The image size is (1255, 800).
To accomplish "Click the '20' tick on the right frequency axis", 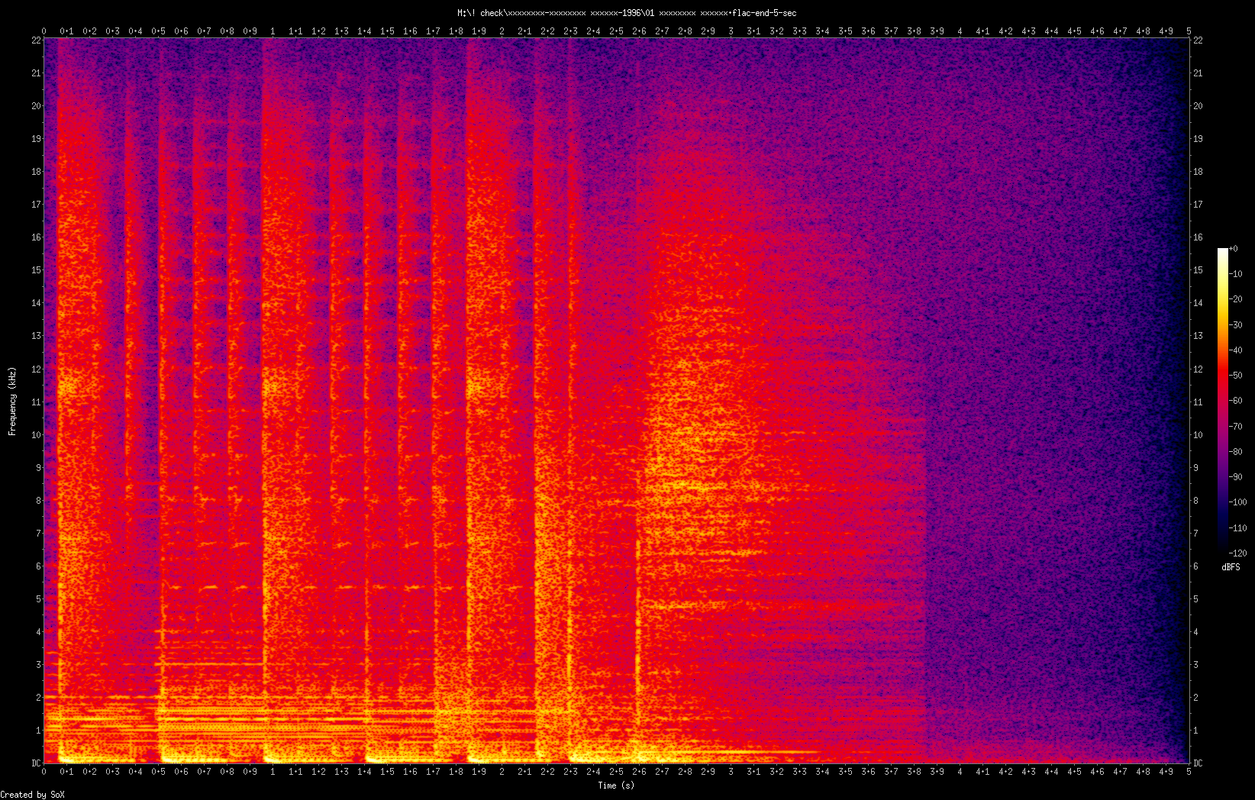I will click(1198, 106).
